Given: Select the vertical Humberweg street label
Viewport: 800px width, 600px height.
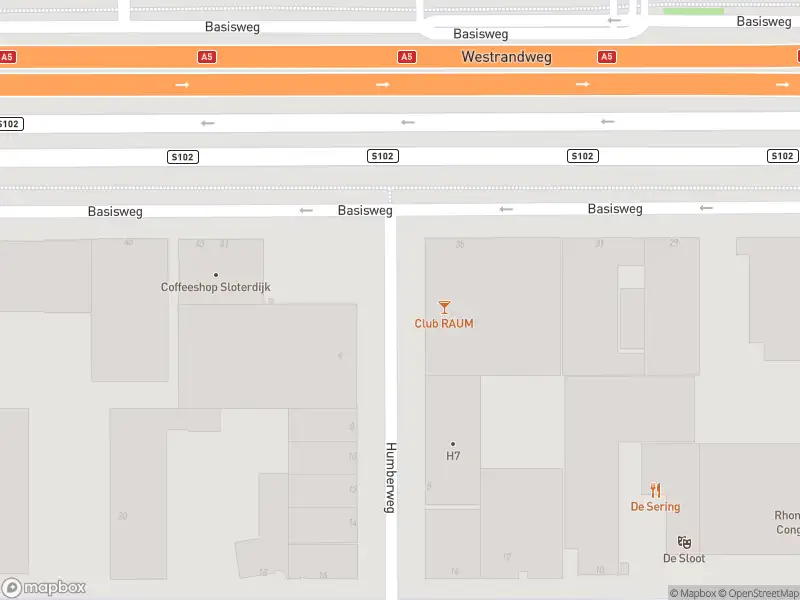Looking at the screenshot, I should pyautogui.click(x=391, y=478).
